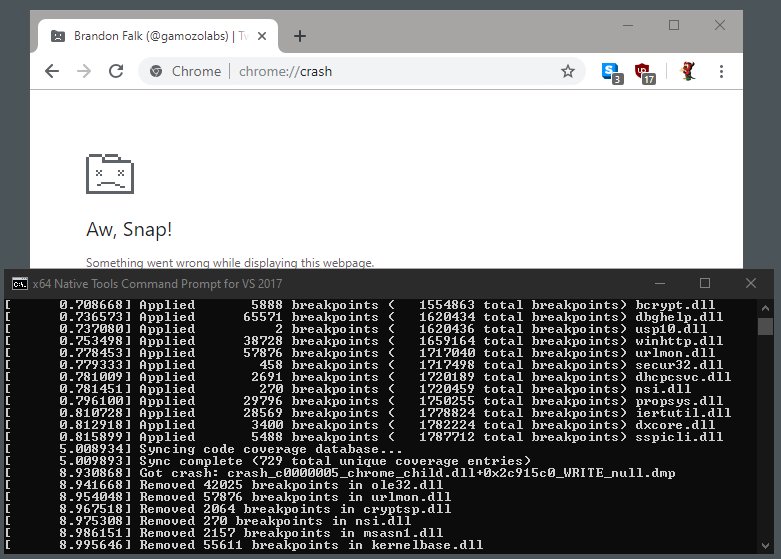Open a new tab with the plus button

pyautogui.click(x=299, y=36)
